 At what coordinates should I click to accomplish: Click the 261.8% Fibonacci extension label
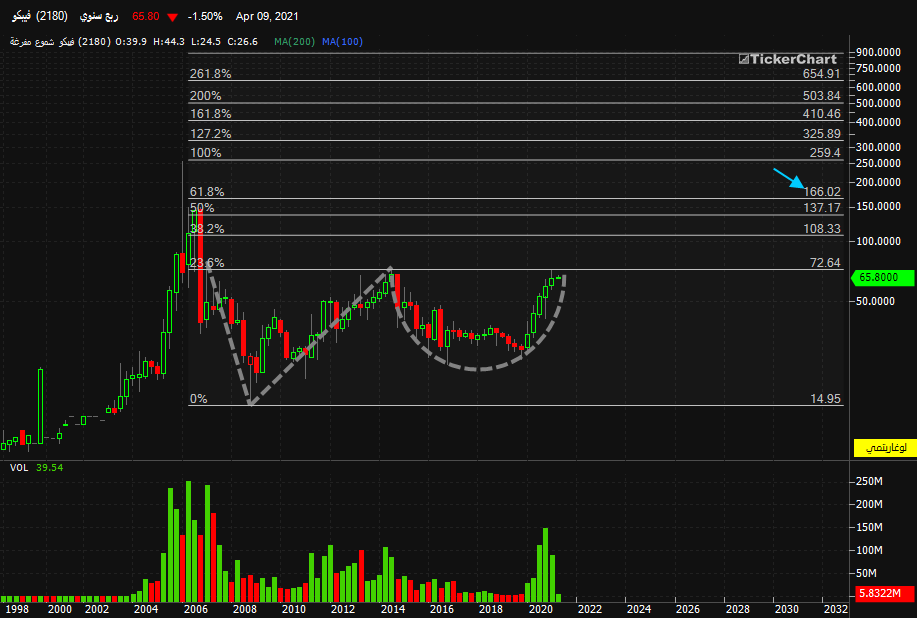[211, 74]
